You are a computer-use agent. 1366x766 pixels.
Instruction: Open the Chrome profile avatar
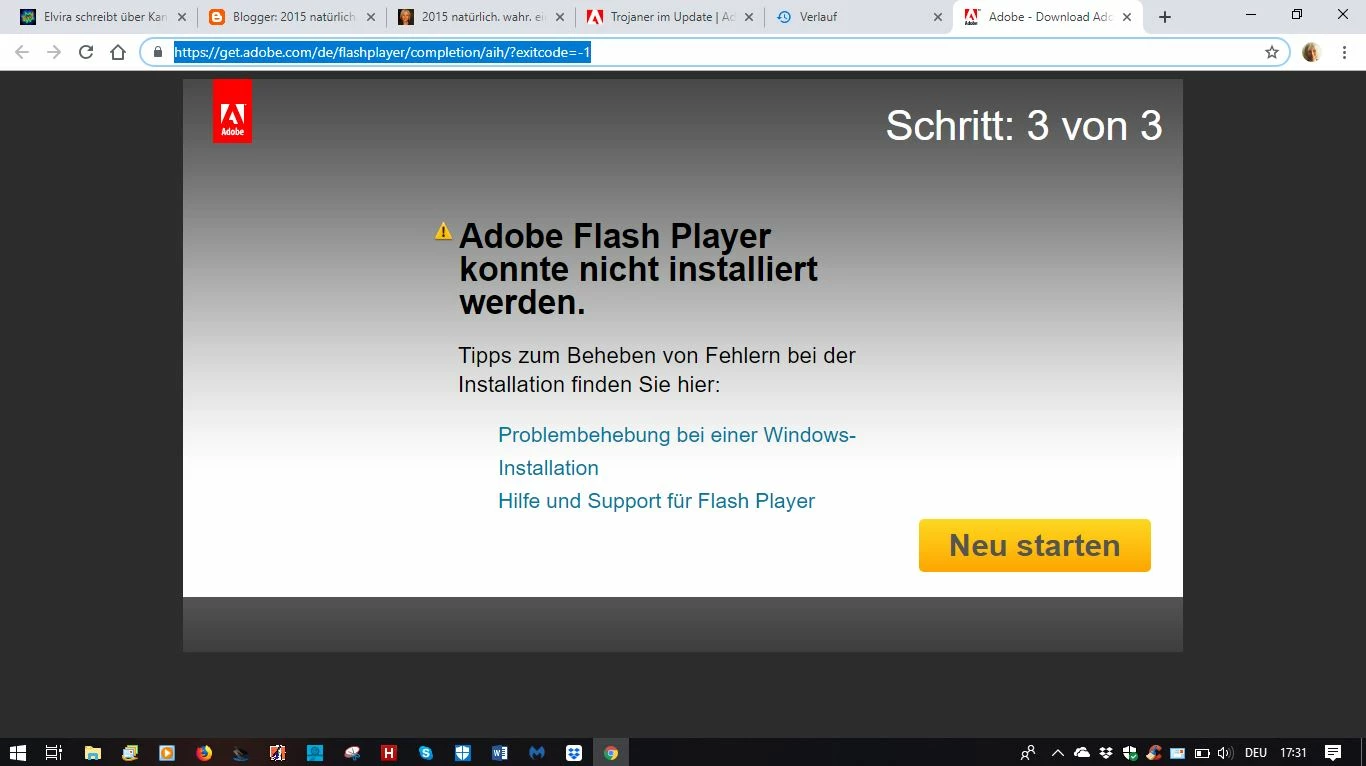pos(1312,52)
